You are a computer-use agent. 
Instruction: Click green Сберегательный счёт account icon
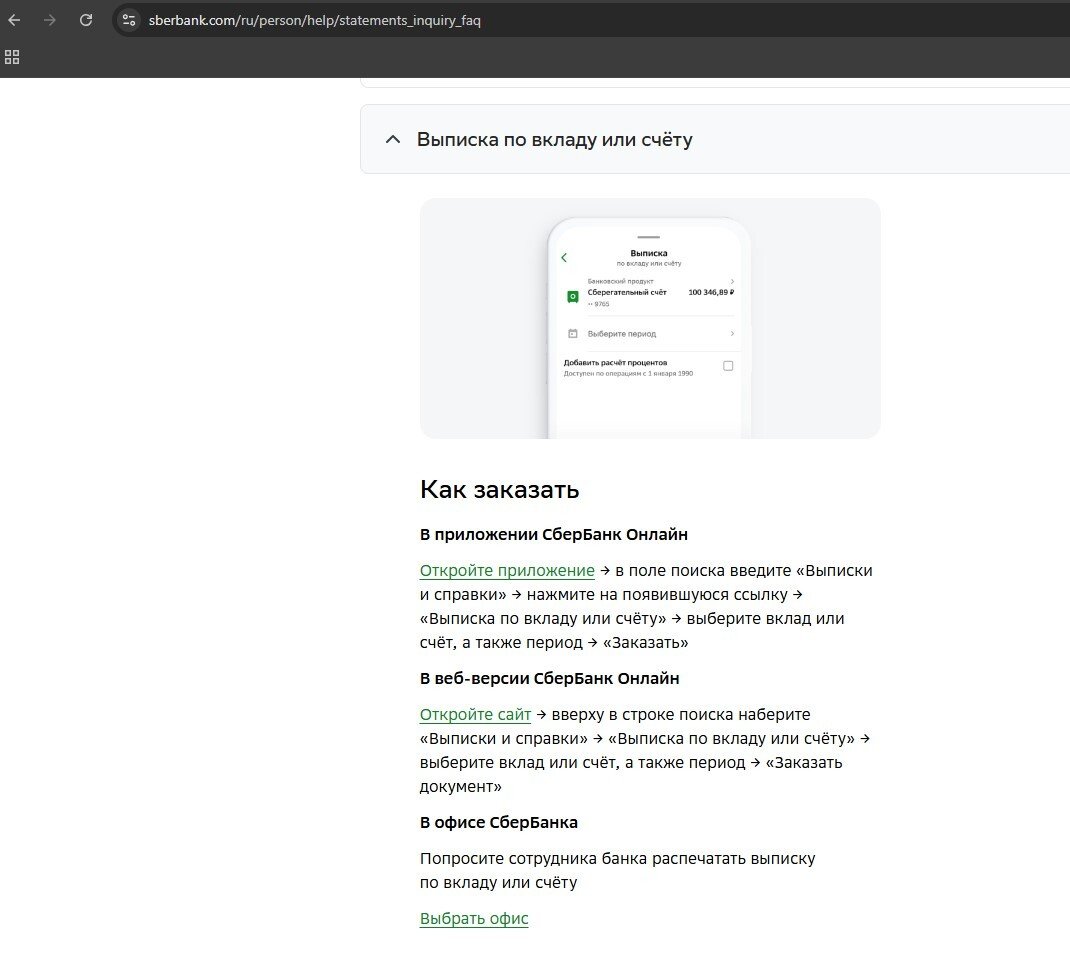[x=573, y=297]
